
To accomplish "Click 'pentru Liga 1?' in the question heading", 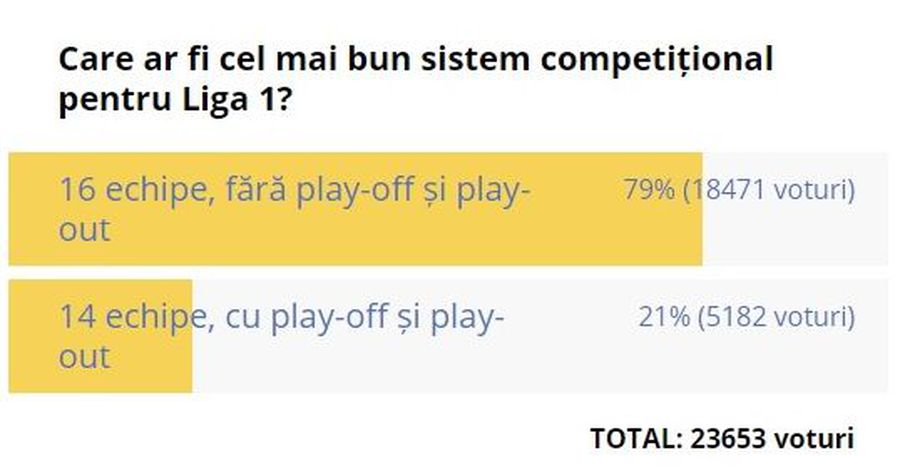I will click(x=175, y=100).
